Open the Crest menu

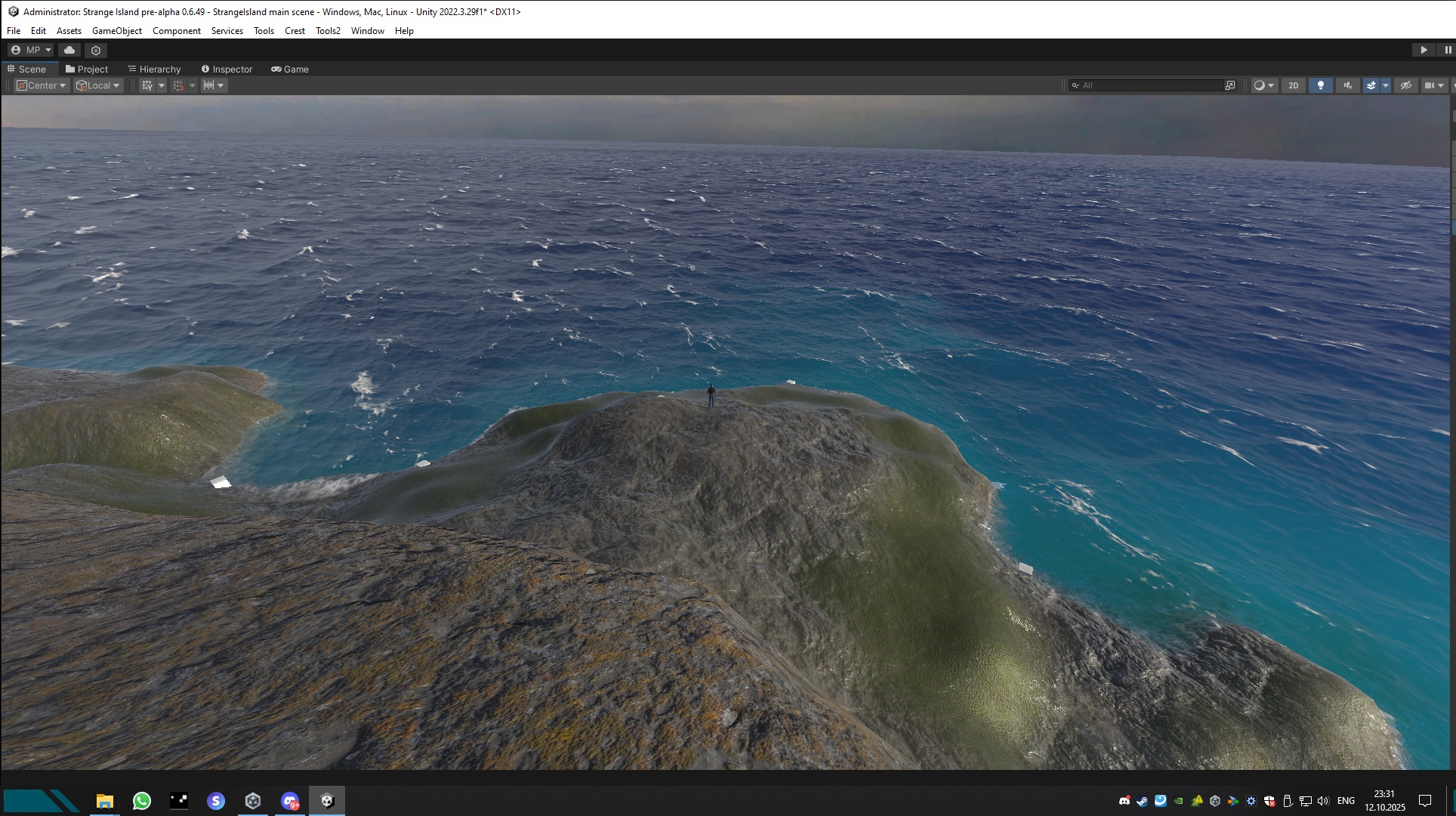coord(295,31)
